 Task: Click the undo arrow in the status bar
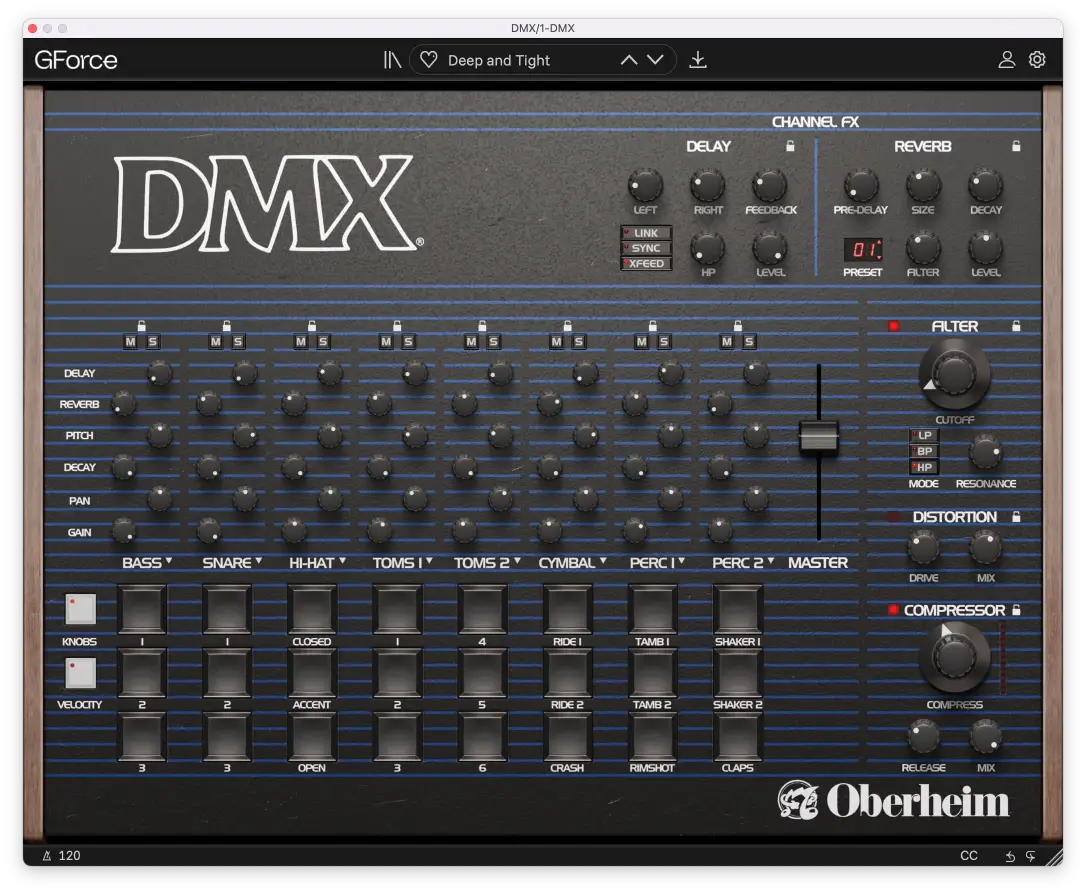tap(1011, 856)
